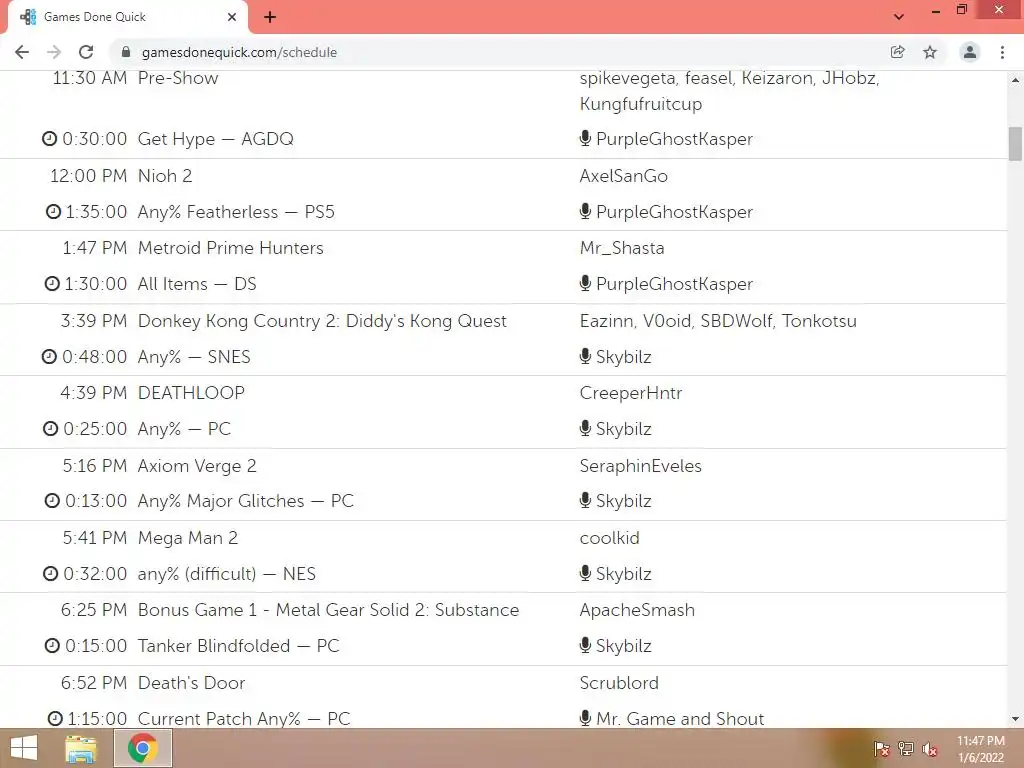Click clock icon beside 0:48:00 duration
1024x768 pixels.
[x=50, y=357]
